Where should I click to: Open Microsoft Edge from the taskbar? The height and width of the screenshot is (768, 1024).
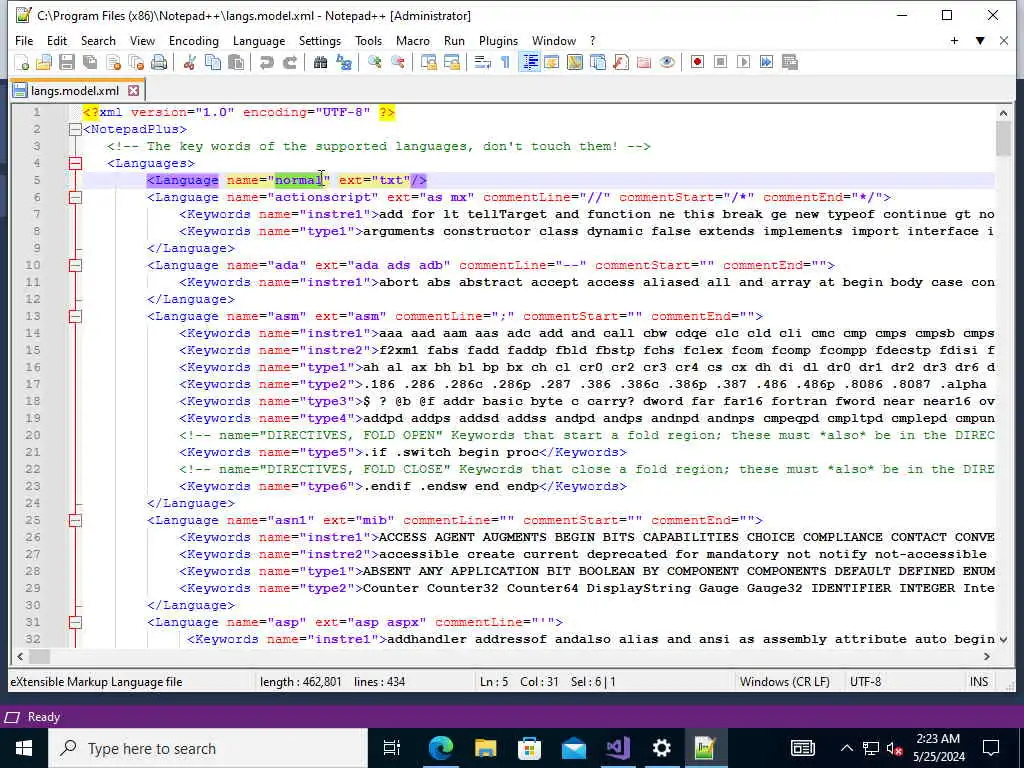tap(441, 748)
